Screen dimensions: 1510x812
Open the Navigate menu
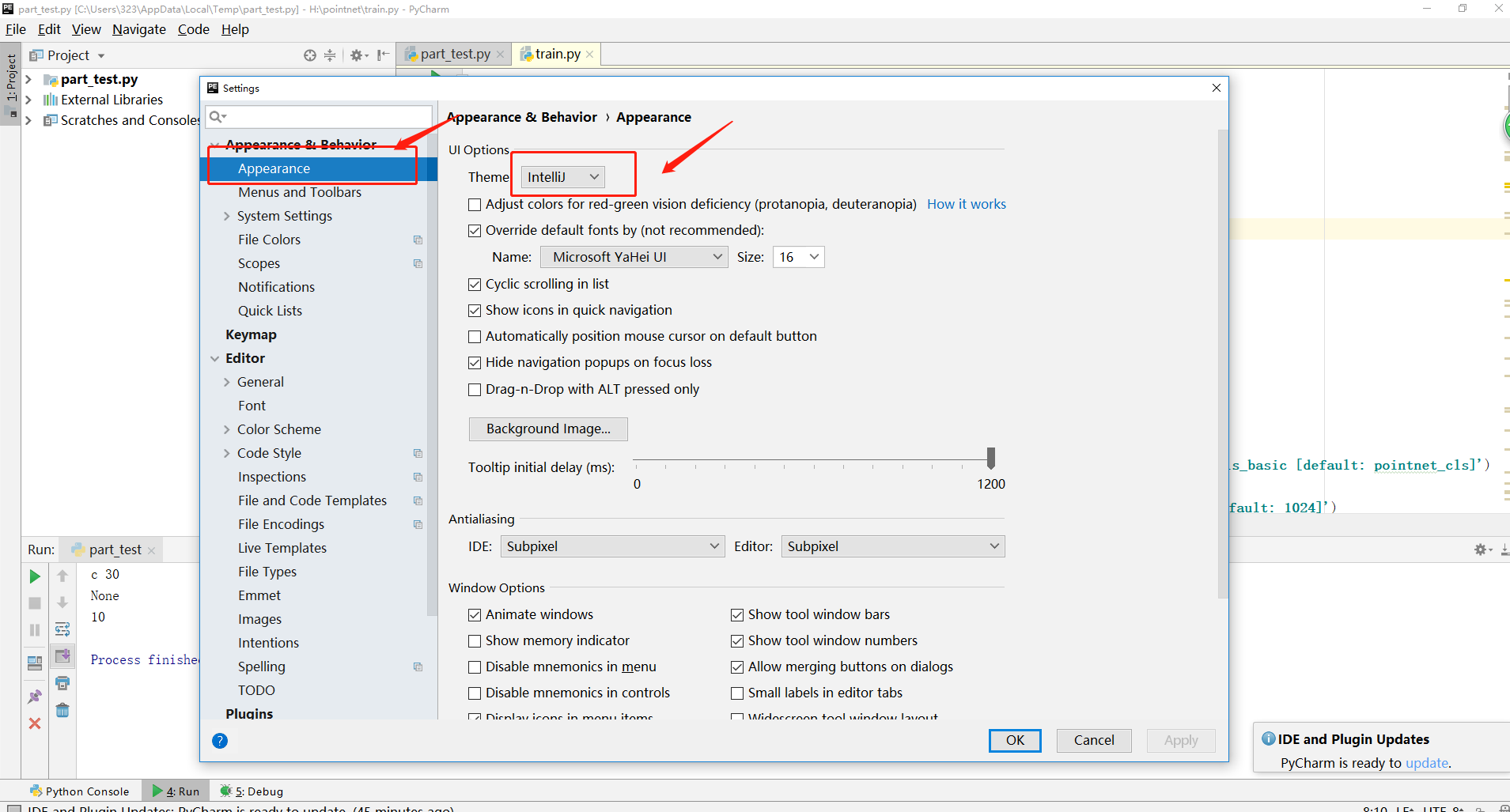click(x=139, y=29)
